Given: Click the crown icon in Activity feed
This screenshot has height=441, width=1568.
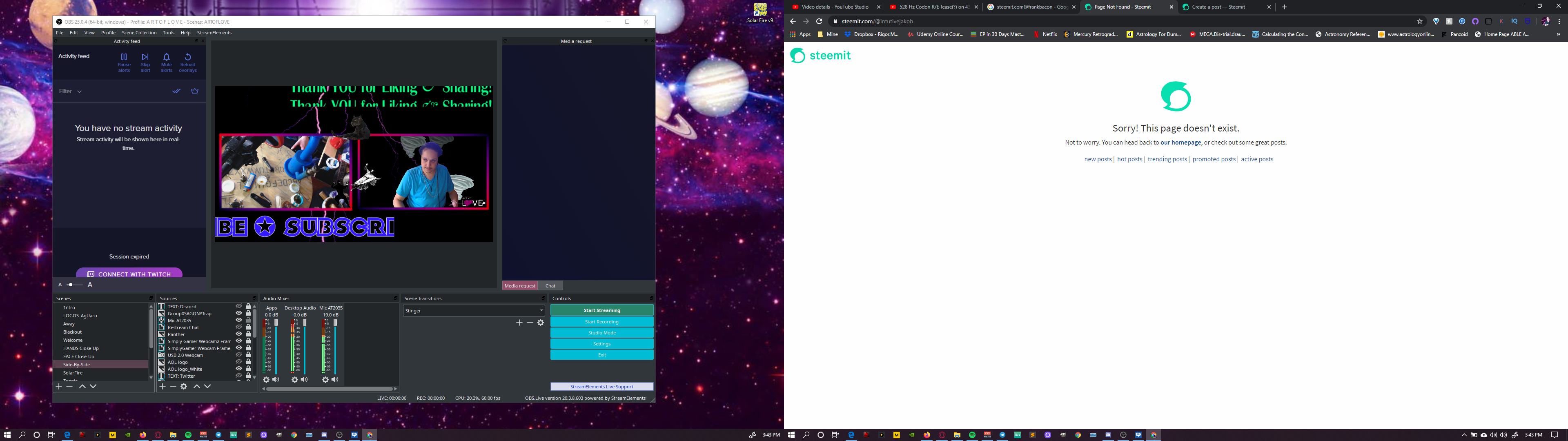Looking at the screenshot, I should point(195,91).
